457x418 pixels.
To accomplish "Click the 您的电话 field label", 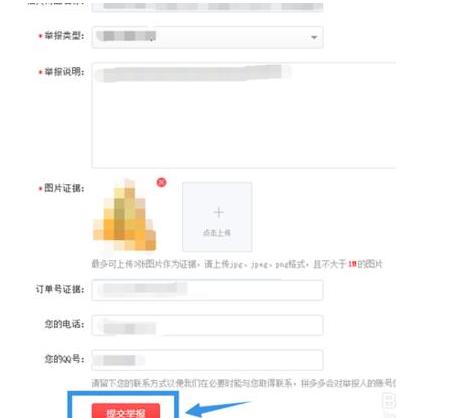I will click(x=64, y=324).
